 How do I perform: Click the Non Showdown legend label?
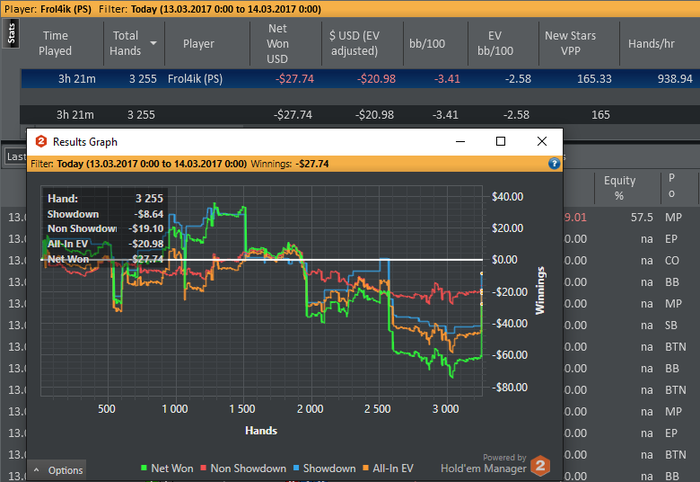coord(248,468)
